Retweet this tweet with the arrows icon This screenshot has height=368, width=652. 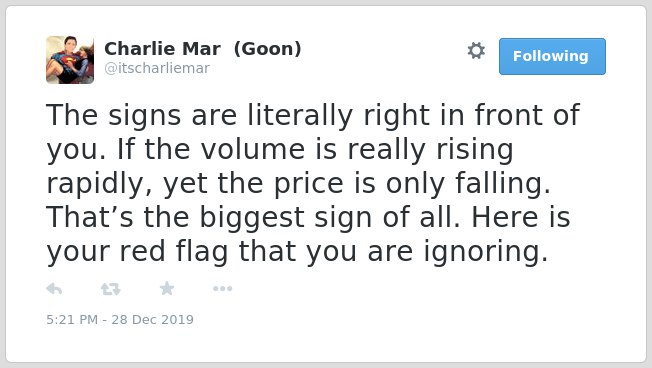click(x=111, y=289)
